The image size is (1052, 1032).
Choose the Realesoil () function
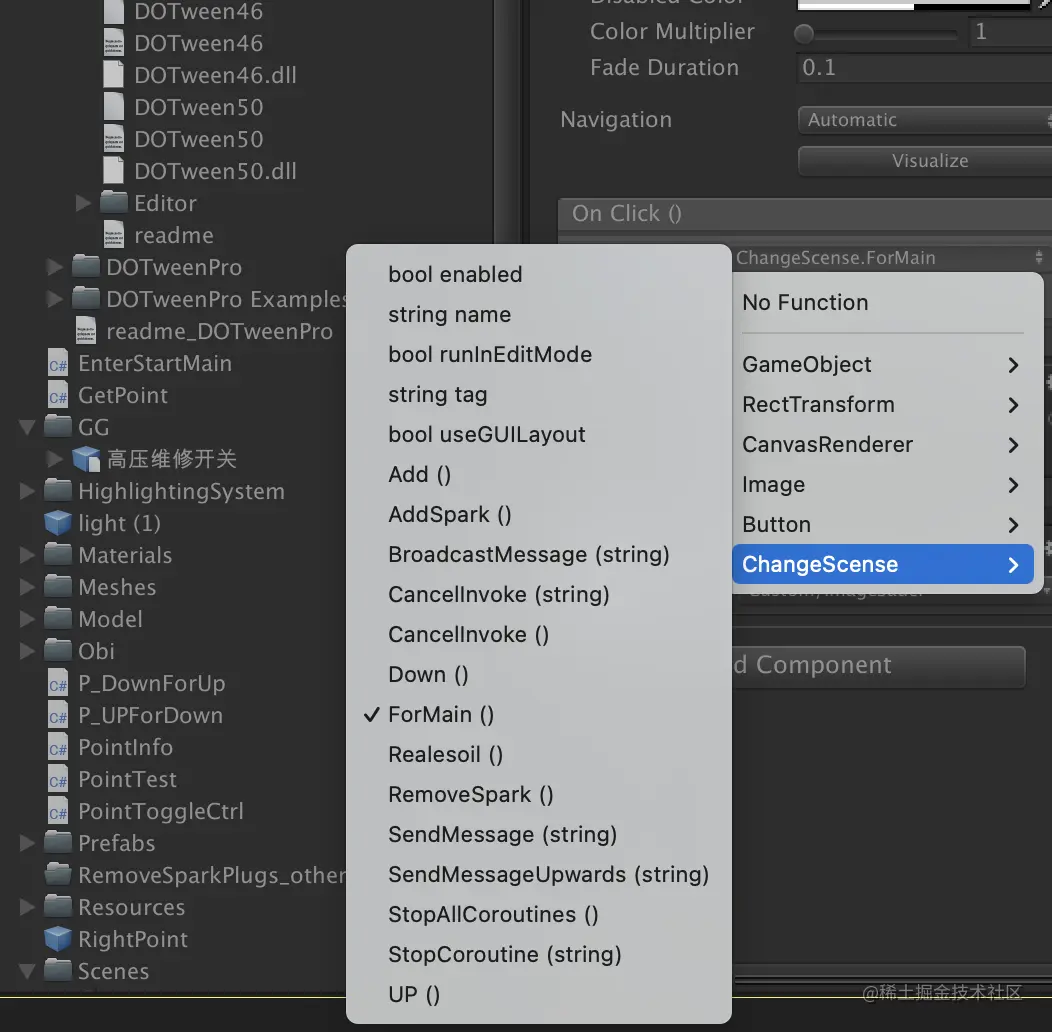pyautogui.click(x=539, y=754)
